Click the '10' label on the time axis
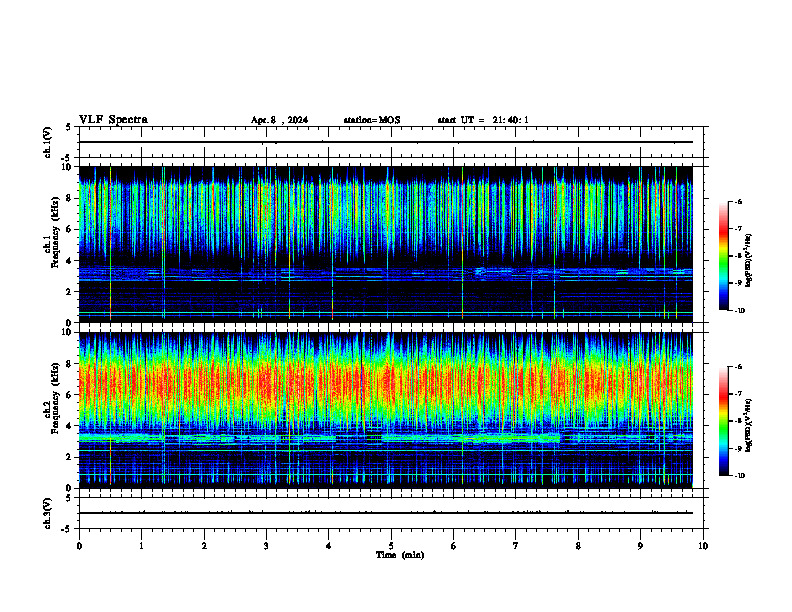 tap(703, 546)
